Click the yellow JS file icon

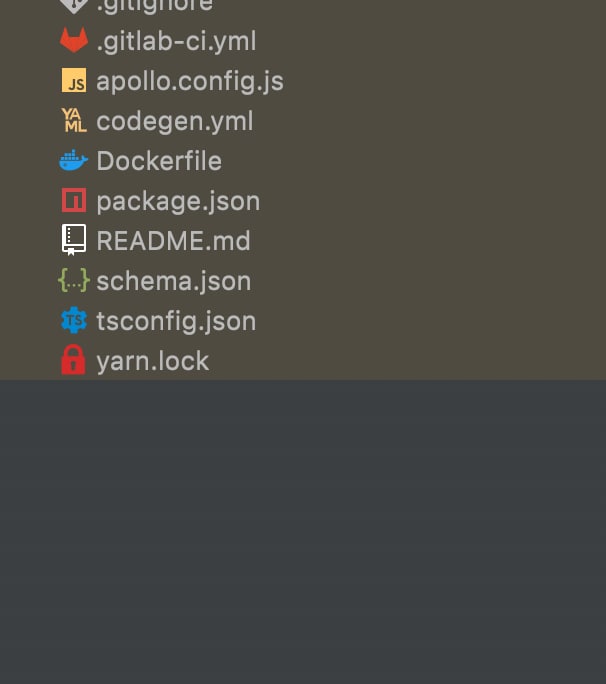tap(74, 81)
